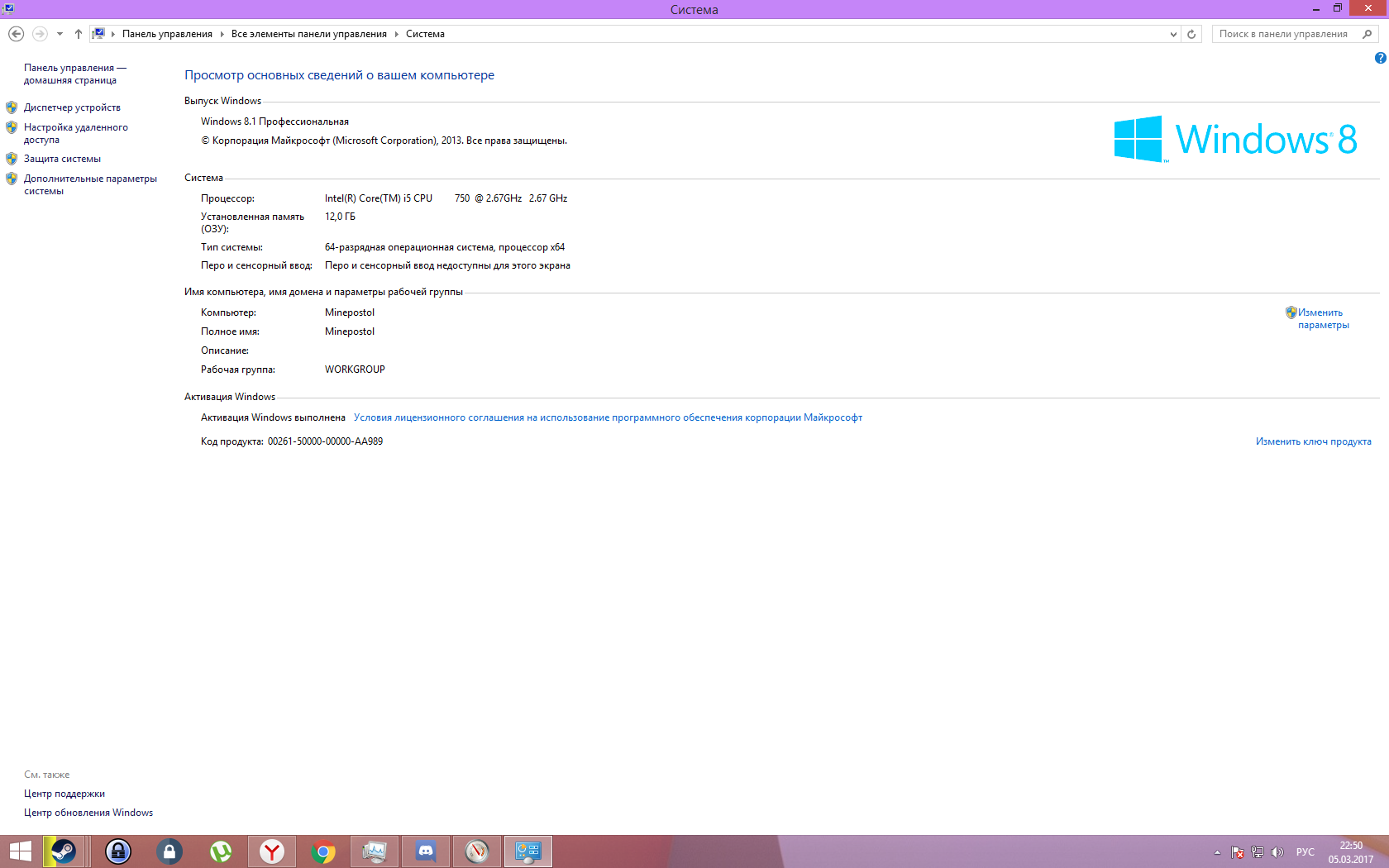Switch input language РУС indicator
The height and width of the screenshot is (868, 1389).
point(1305,852)
